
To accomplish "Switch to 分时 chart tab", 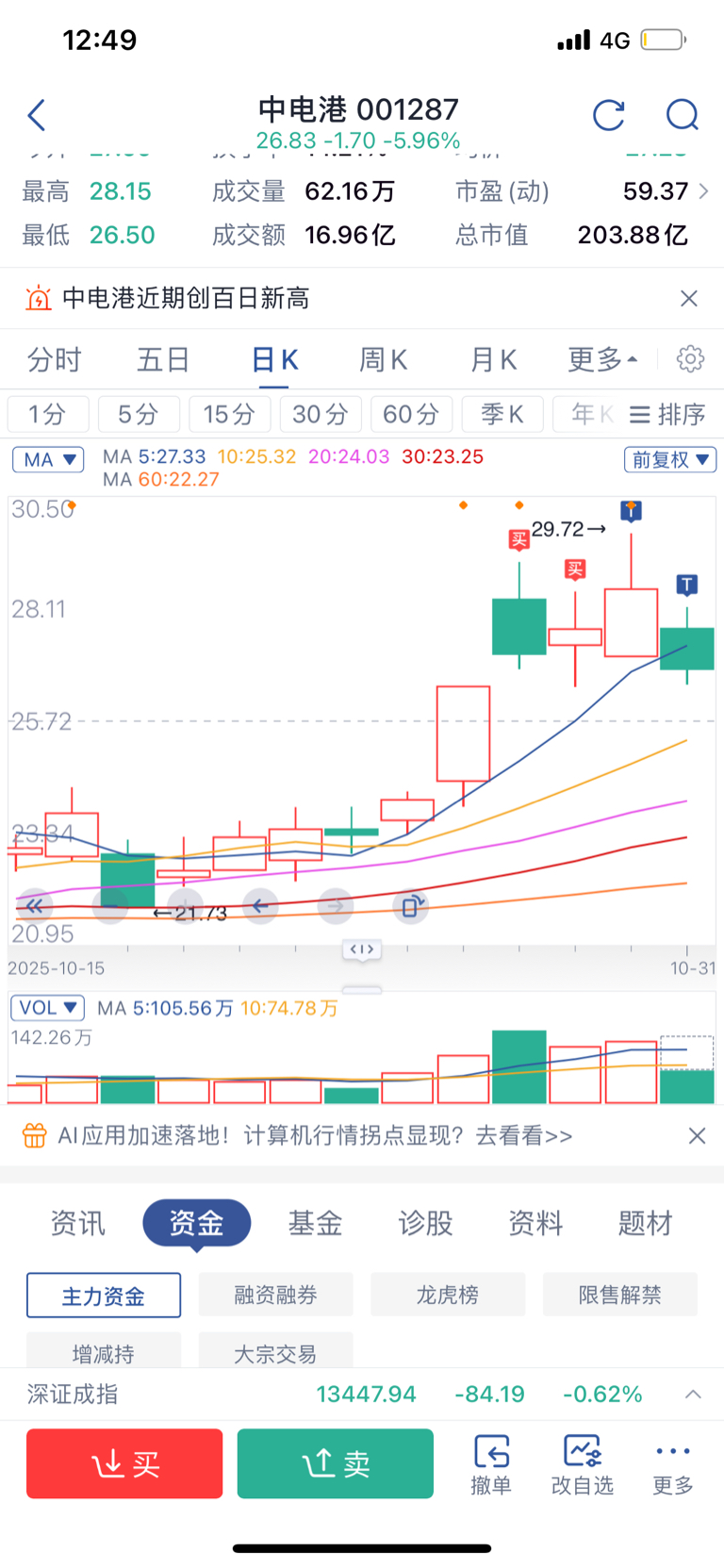I will (55, 359).
